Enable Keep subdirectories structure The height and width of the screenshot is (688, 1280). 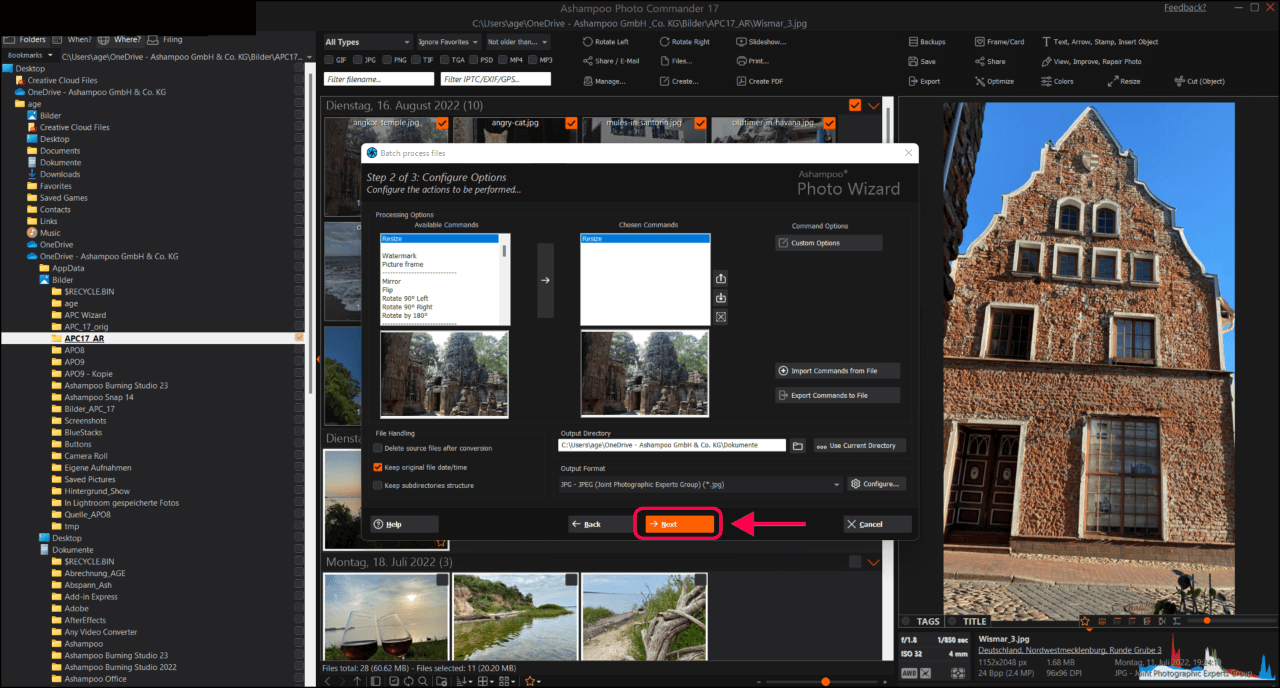[x=377, y=485]
